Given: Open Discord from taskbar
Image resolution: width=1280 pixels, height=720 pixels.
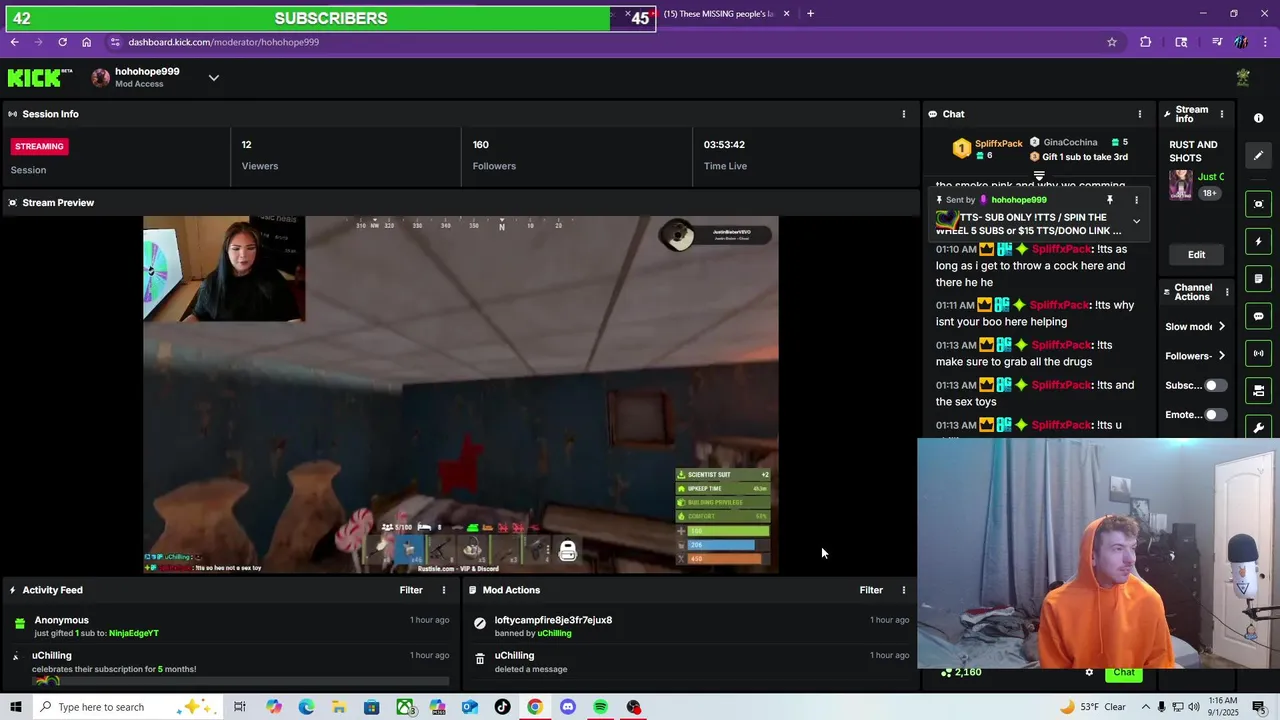Looking at the screenshot, I should 568,707.
